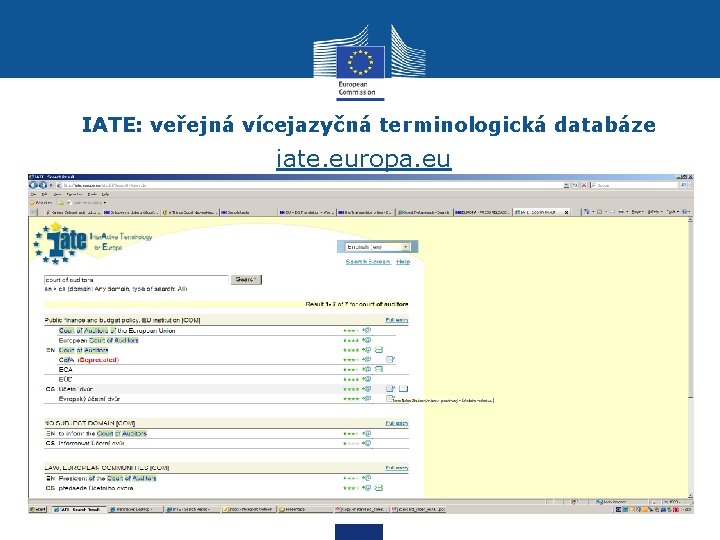Switch to the first browser tab

(x=73, y=212)
